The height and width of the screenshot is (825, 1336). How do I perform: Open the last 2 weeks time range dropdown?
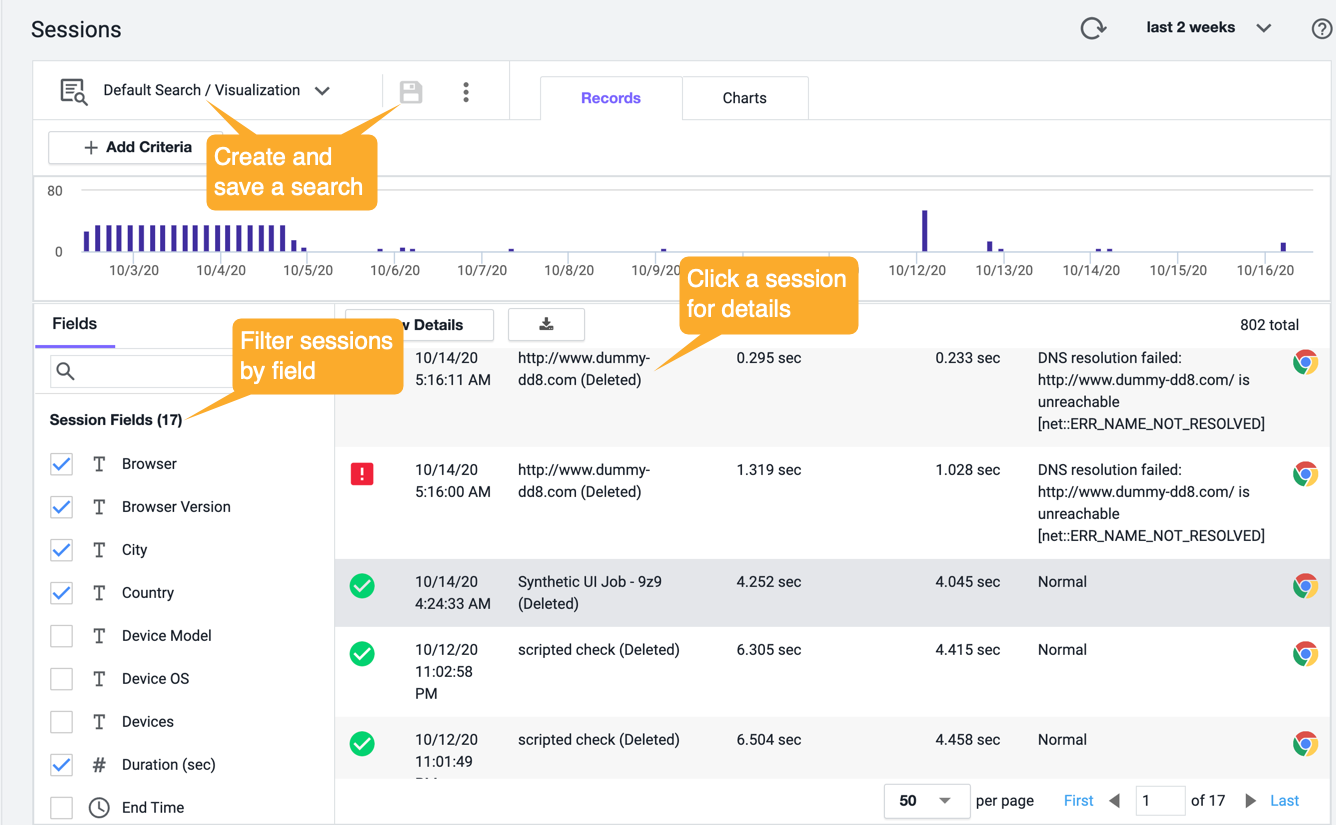tap(1209, 28)
